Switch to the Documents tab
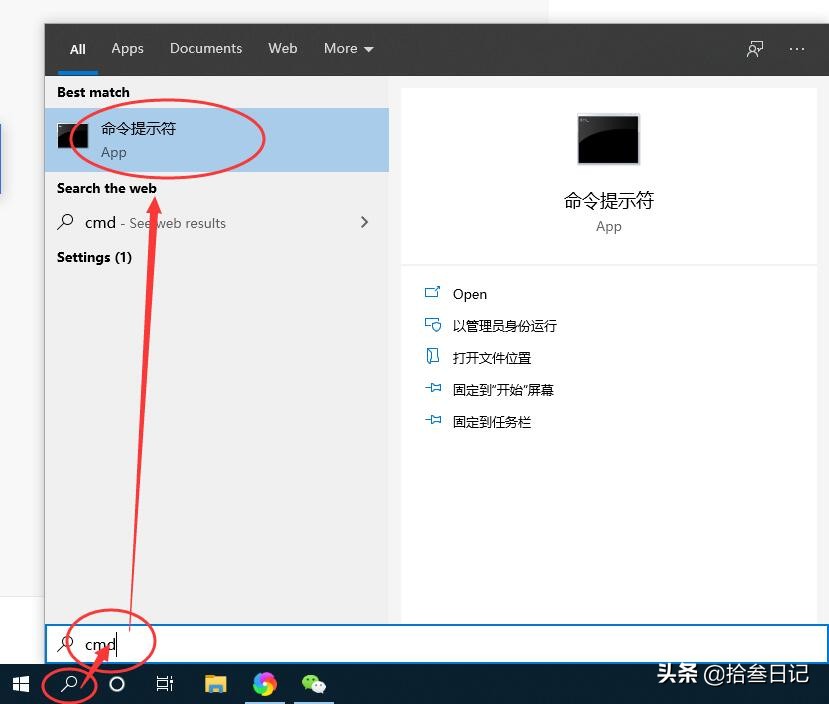 [206, 48]
